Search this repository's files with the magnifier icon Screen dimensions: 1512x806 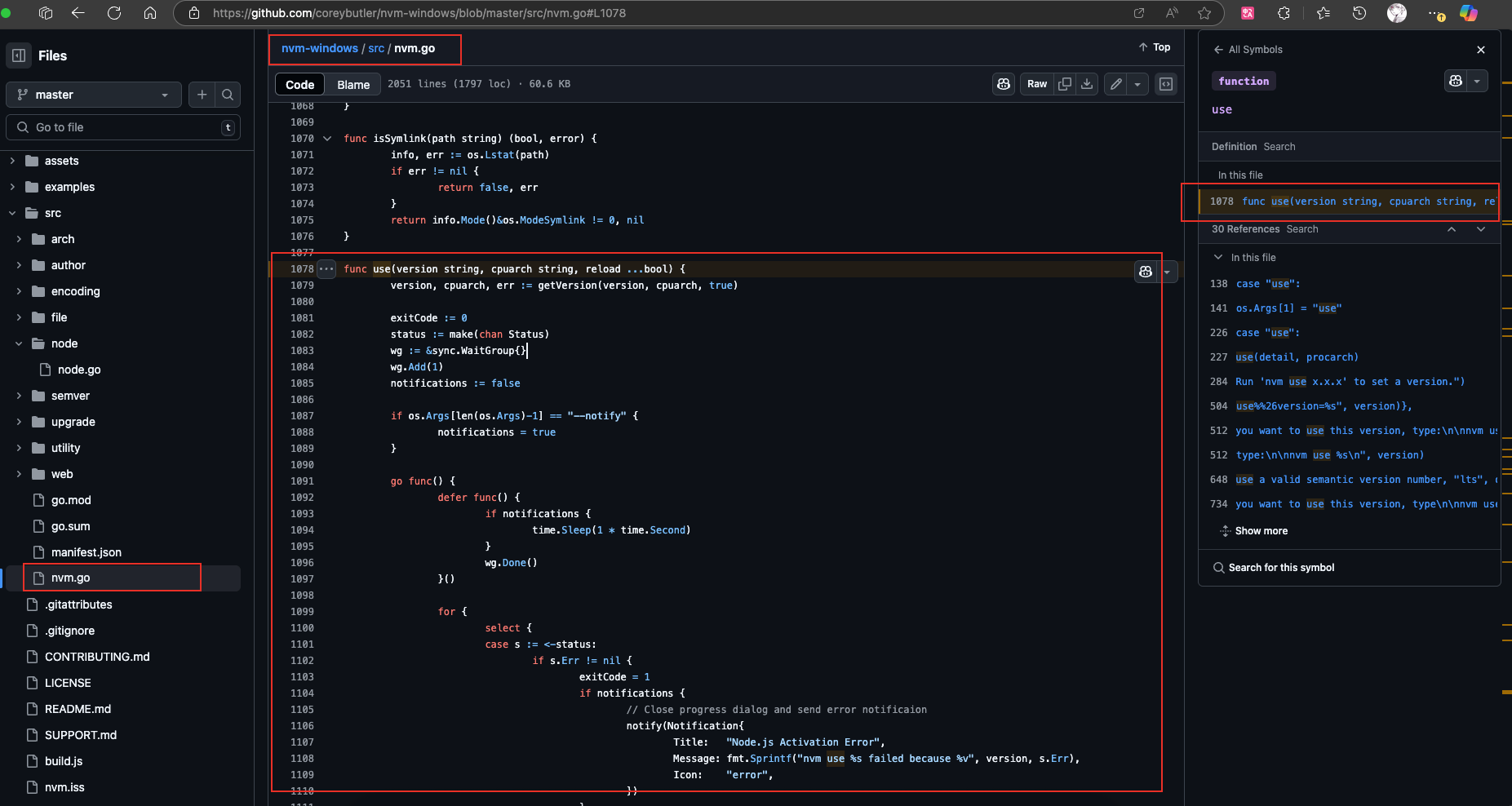[228, 95]
